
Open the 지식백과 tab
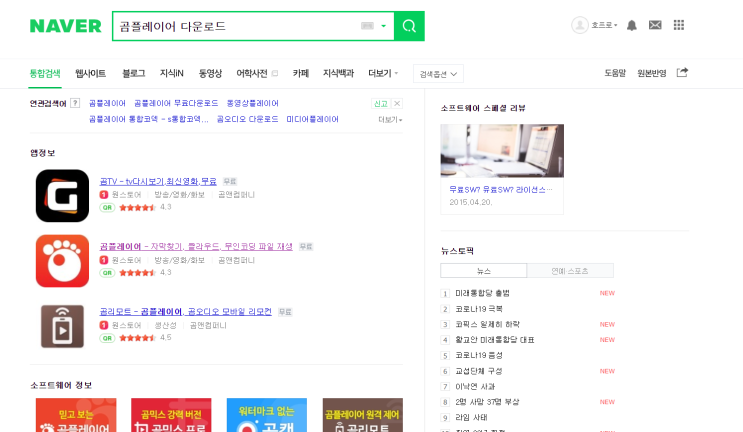coord(338,73)
